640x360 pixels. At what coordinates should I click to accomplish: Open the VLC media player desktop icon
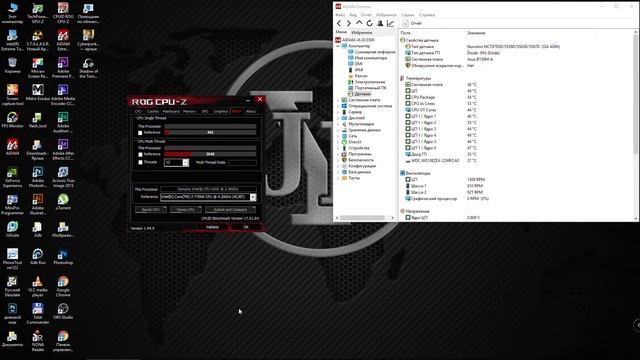coord(38,287)
